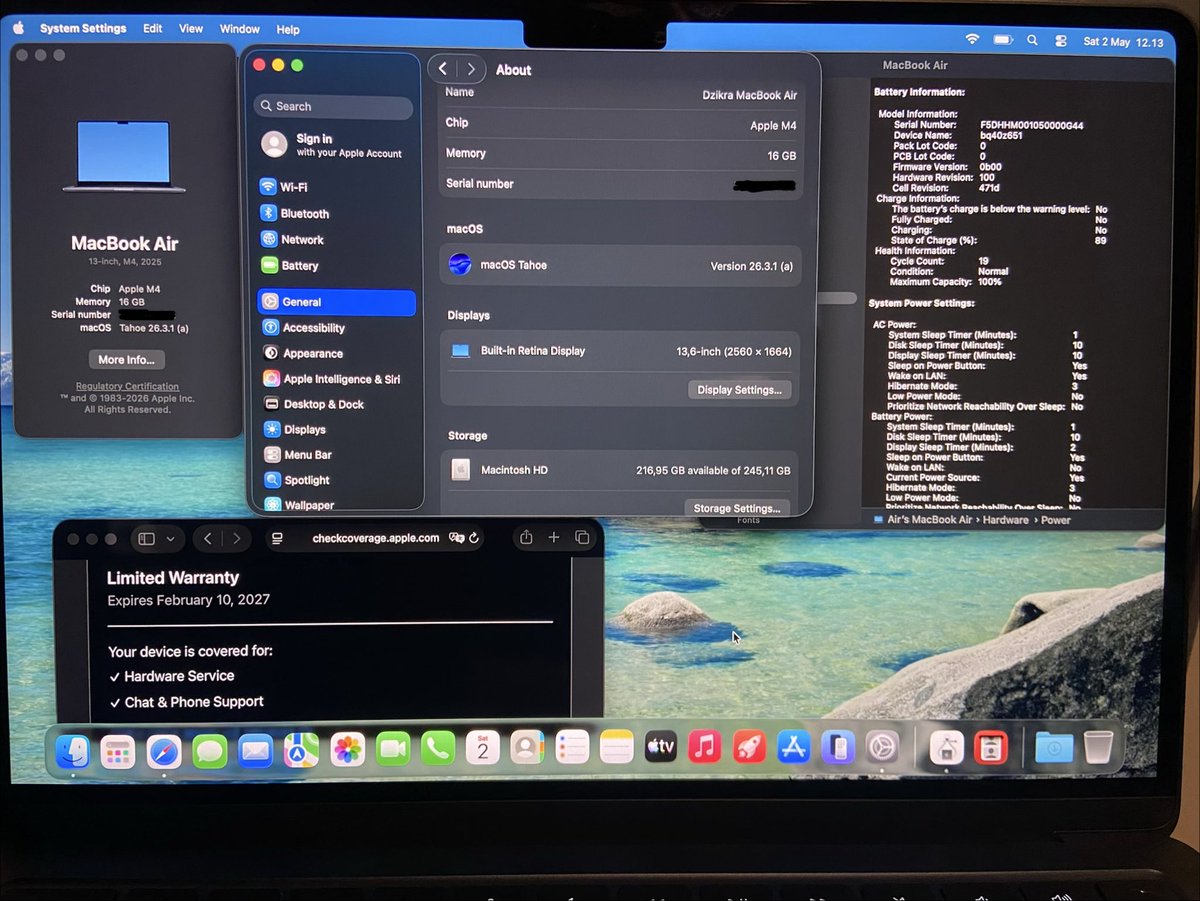The image size is (1200, 901).
Task: Open the Help menu
Action: [x=288, y=30]
